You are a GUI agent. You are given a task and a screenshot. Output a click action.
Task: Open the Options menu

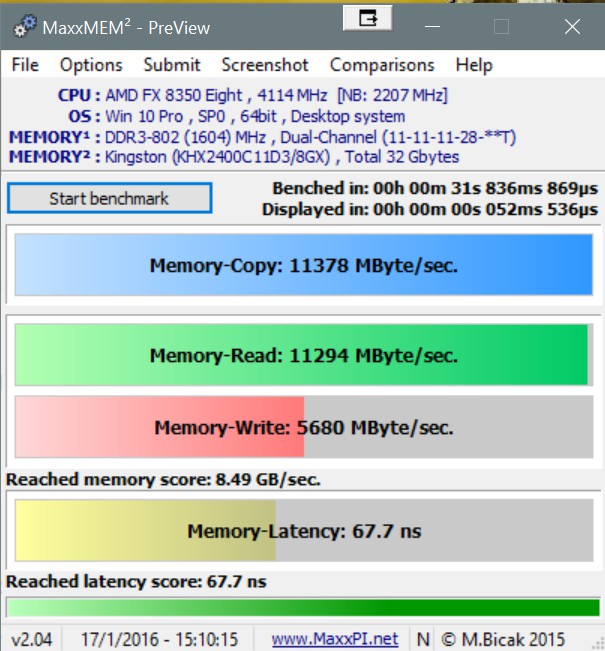click(91, 65)
